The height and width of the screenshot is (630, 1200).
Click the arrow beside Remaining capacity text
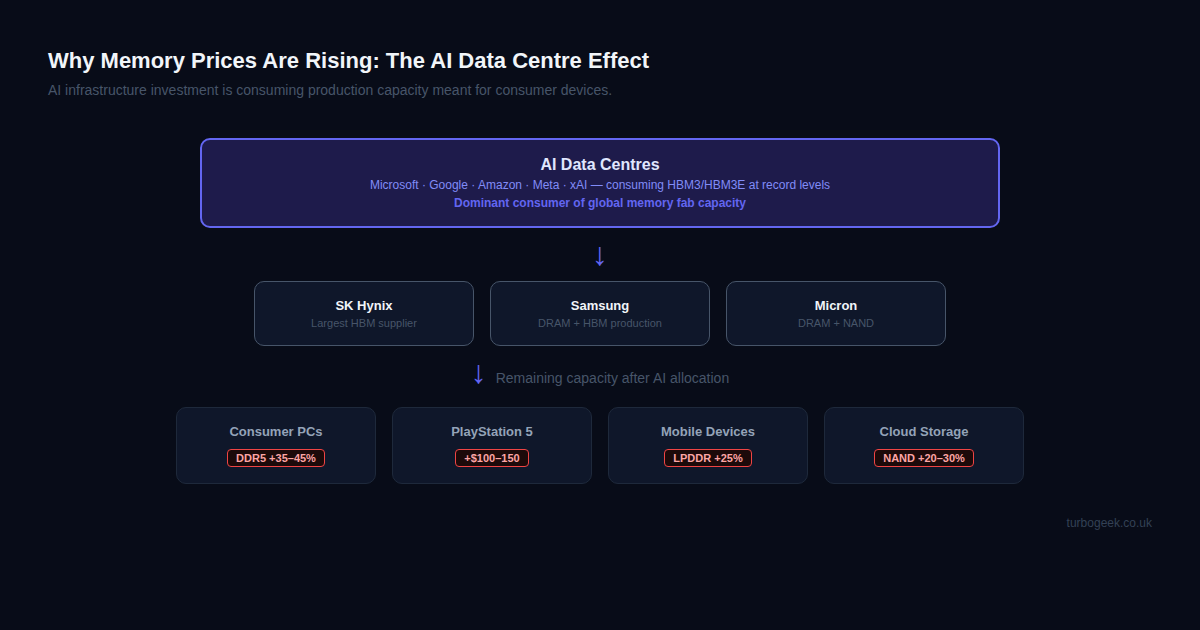(478, 376)
